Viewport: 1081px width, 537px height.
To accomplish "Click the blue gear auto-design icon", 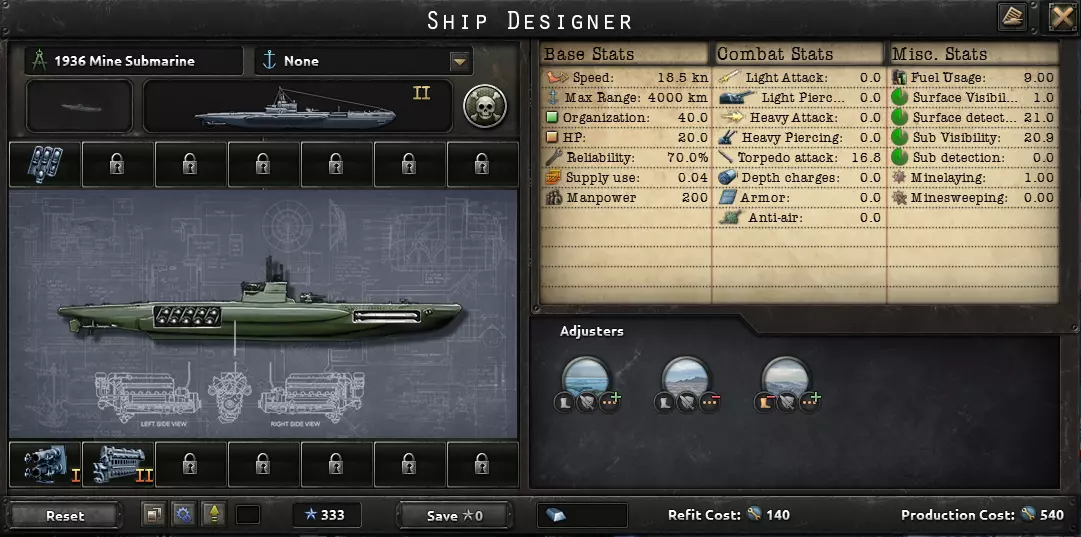I will pos(183,515).
